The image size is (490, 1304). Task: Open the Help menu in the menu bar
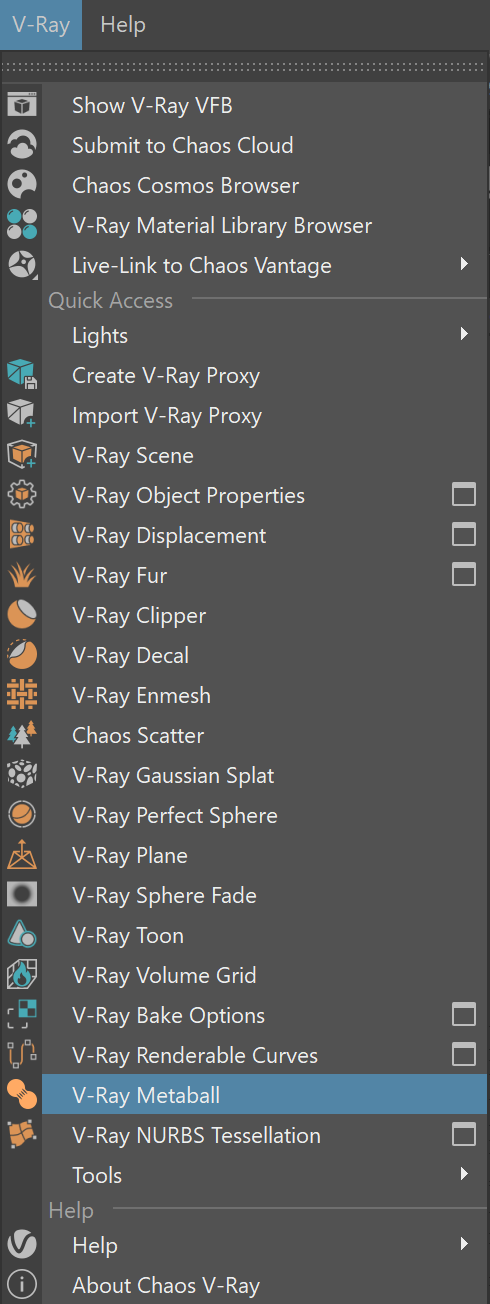(x=123, y=24)
